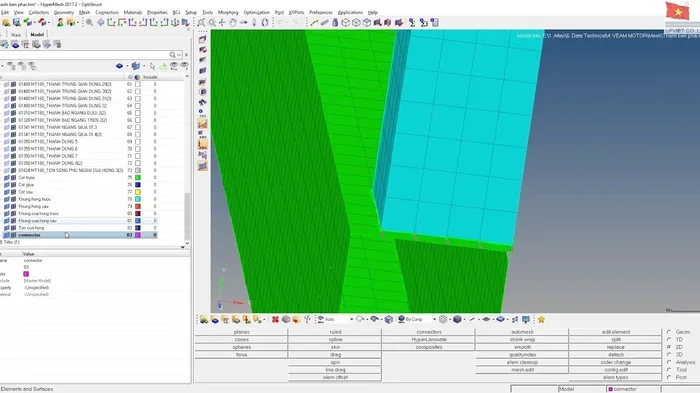Open the browser search options dropdown arrow

[x=179, y=54]
